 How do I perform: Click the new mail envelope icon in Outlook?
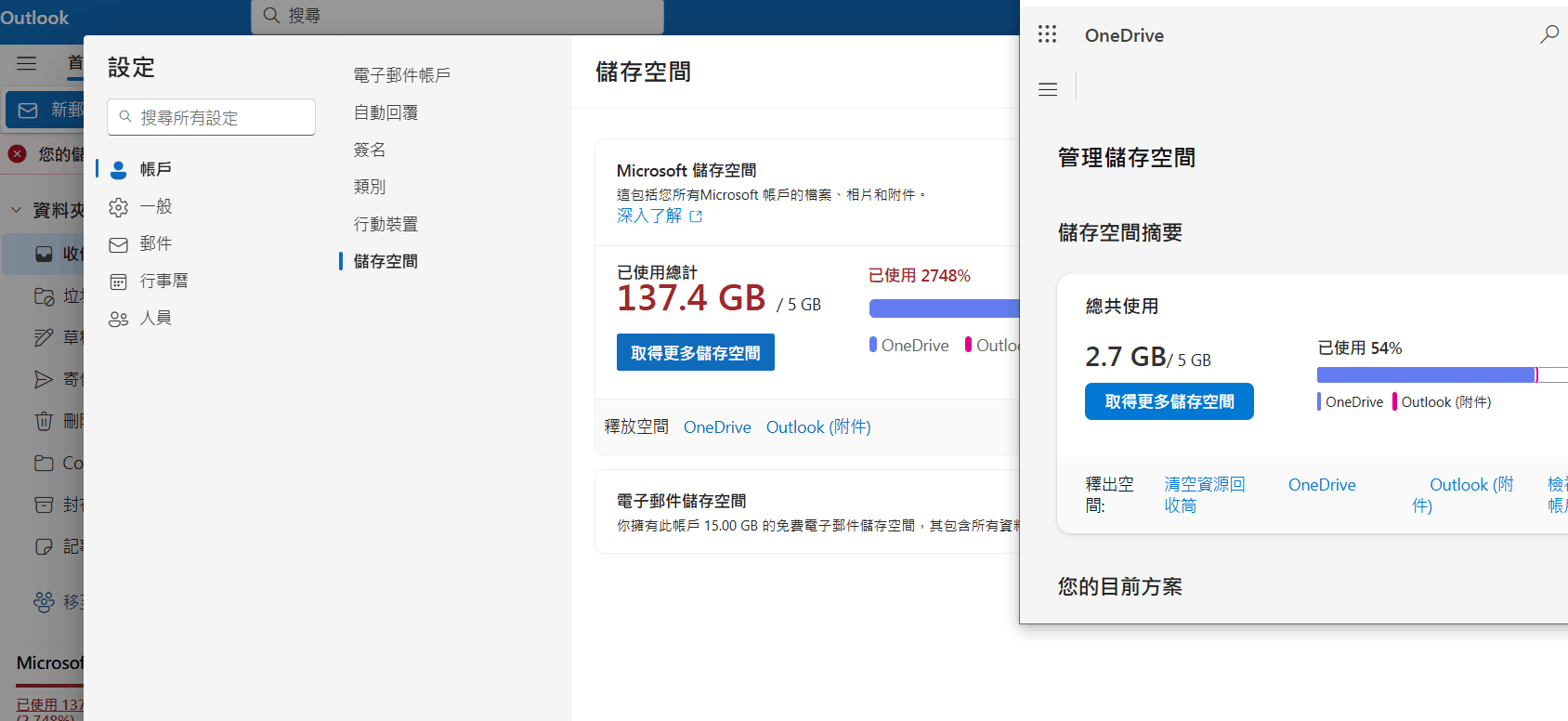29,111
